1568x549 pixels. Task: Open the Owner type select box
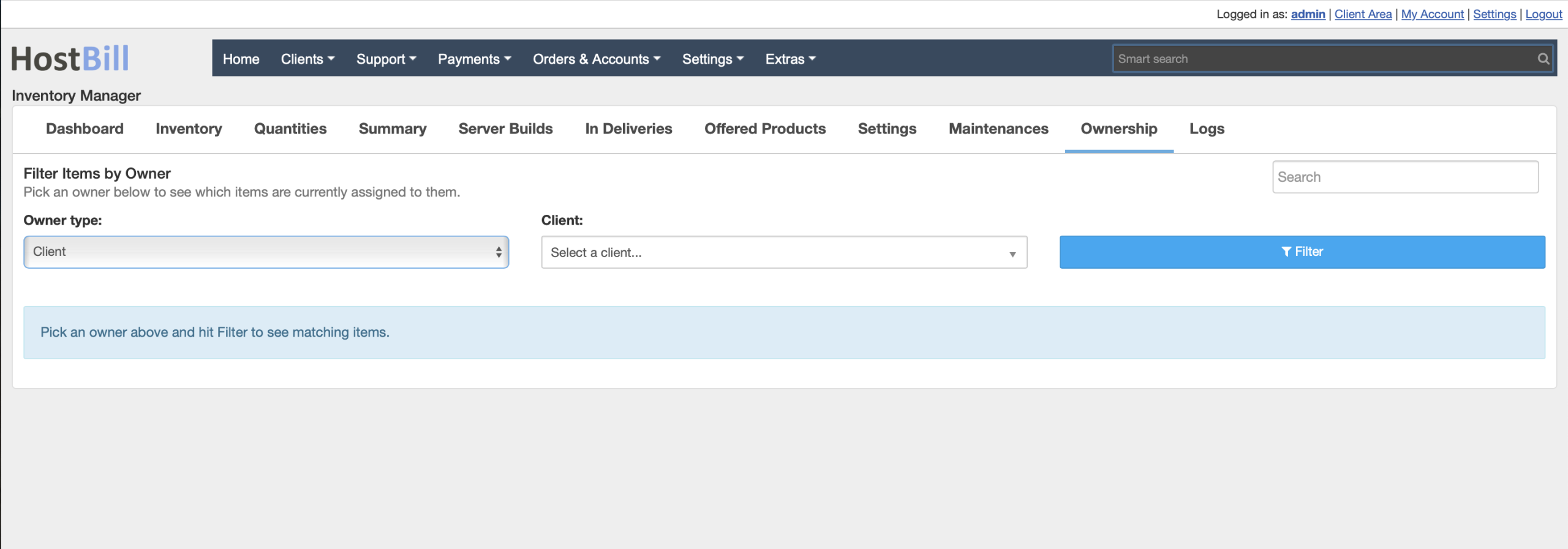[x=266, y=252]
